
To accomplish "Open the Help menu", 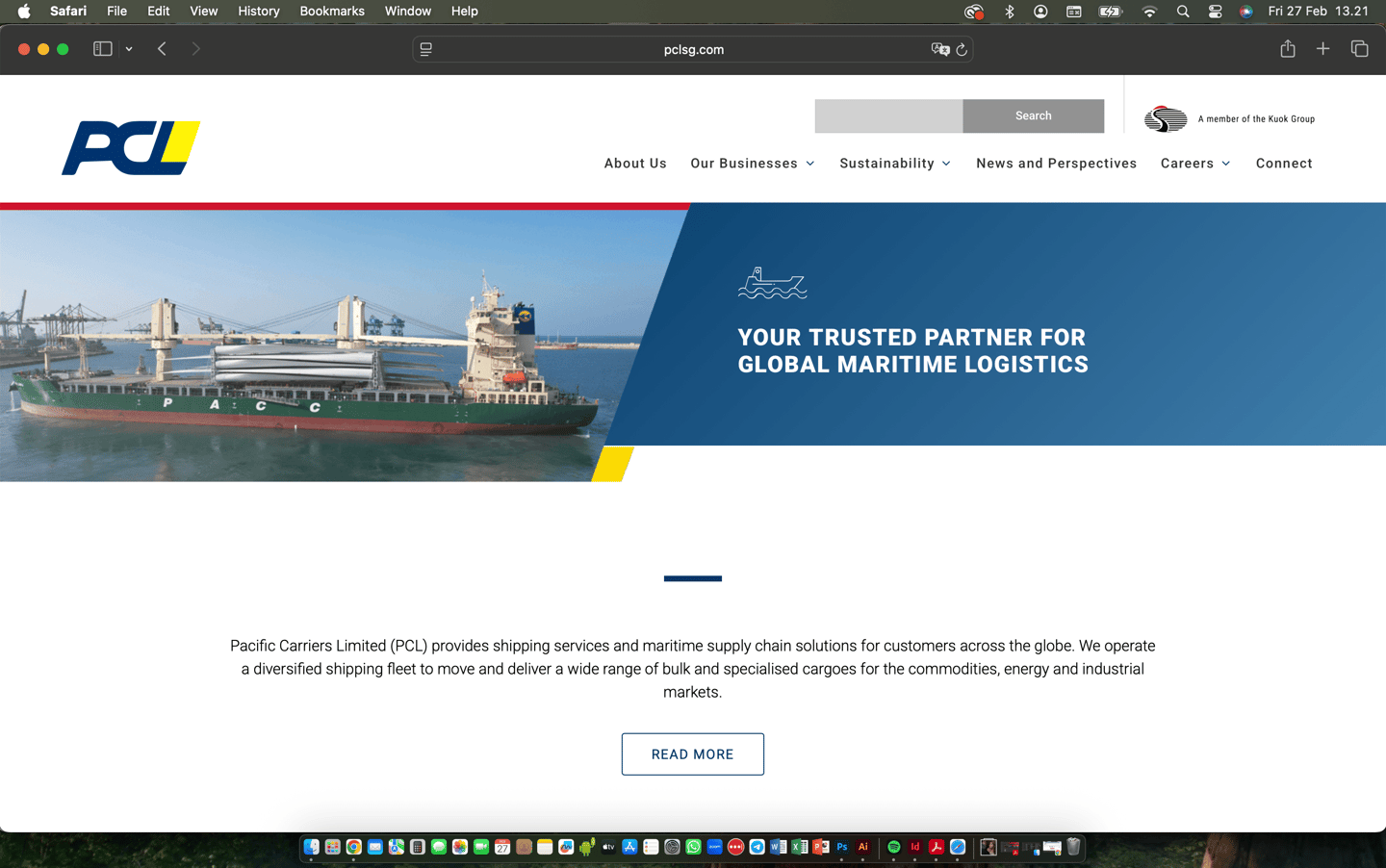I will pos(464,12).
